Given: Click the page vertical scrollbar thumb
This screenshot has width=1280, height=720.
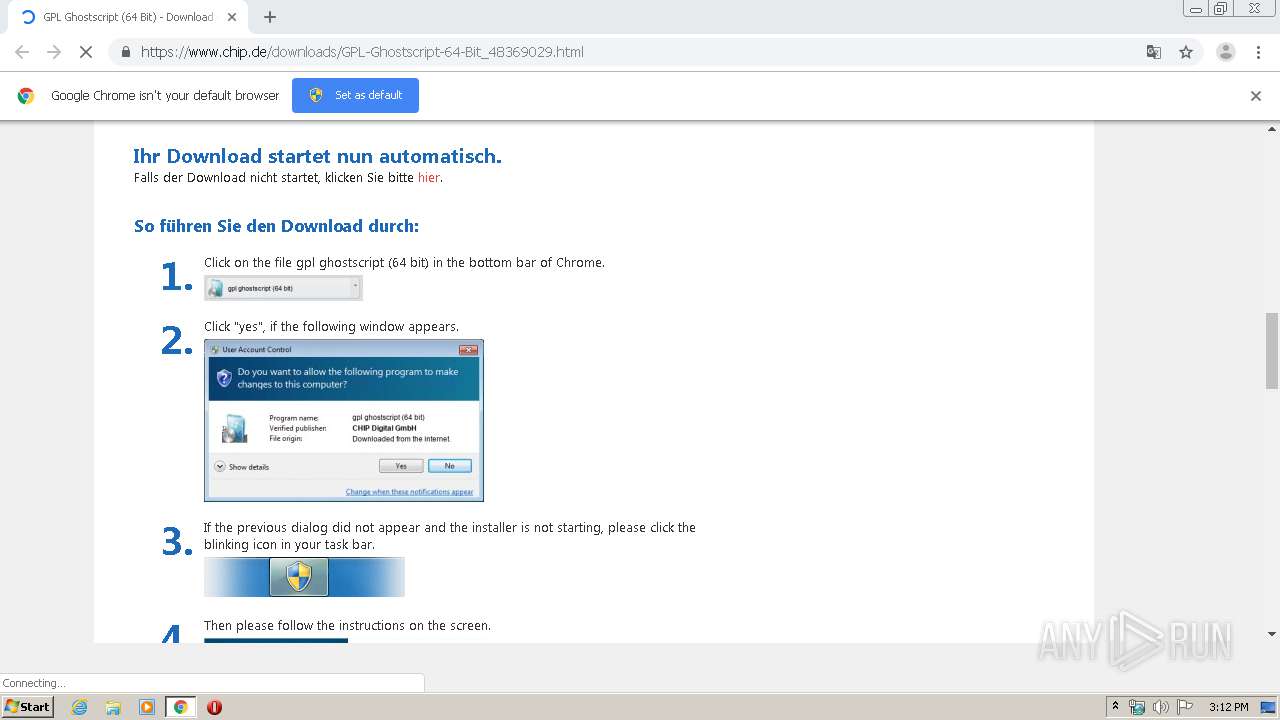Looking at the screenshot, I should point(1272,350).
